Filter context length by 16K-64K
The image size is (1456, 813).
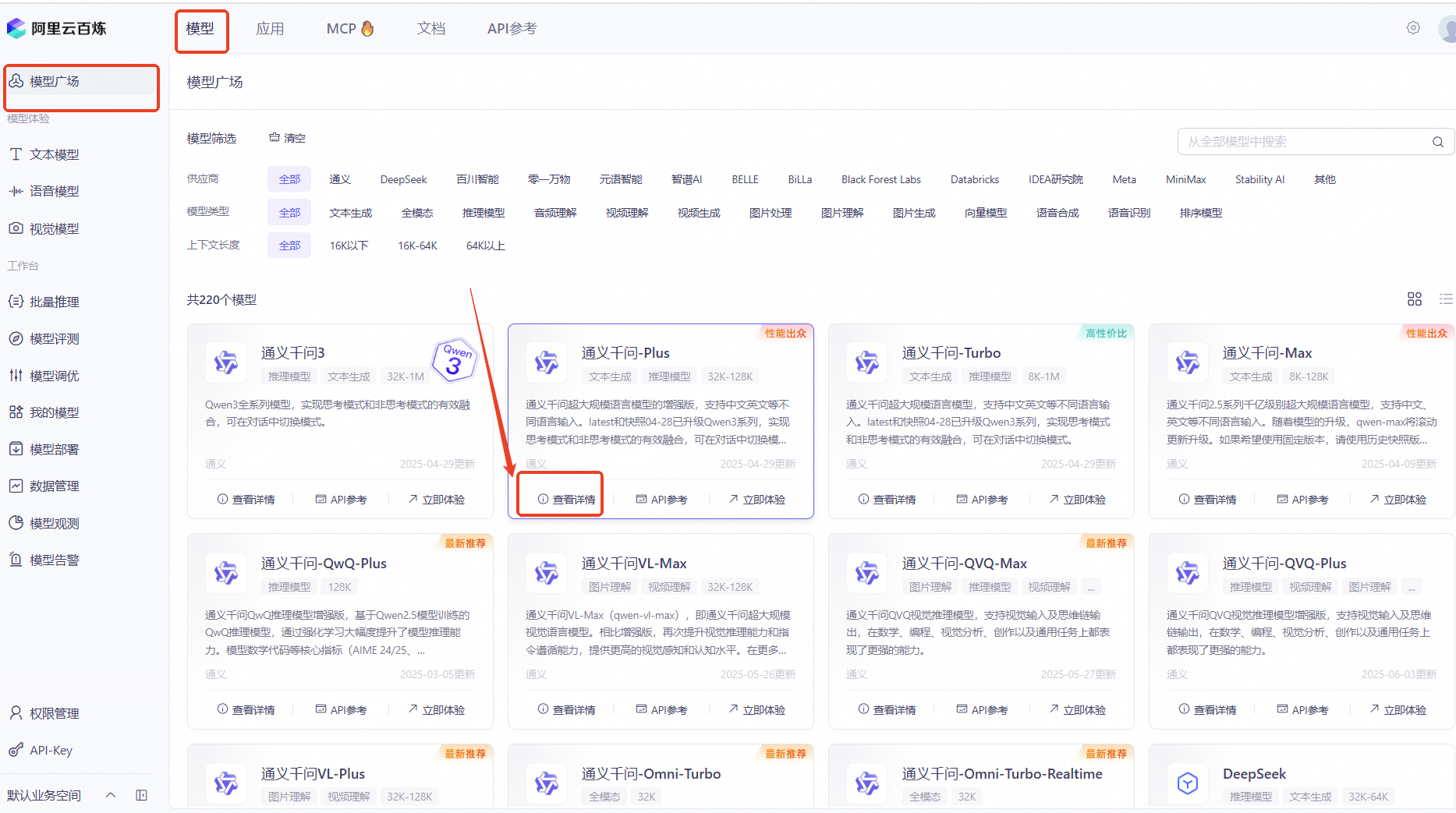(417, 246)
